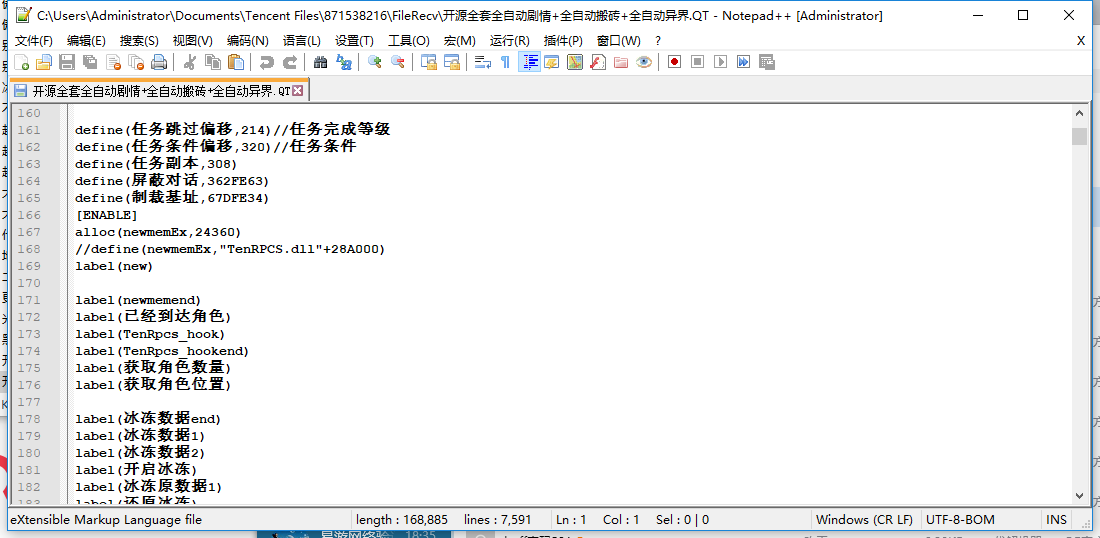Viewport: 1100px width, 538px height.
Task: Click the alloc(newmemEx,24360) line
Action: 158,231
